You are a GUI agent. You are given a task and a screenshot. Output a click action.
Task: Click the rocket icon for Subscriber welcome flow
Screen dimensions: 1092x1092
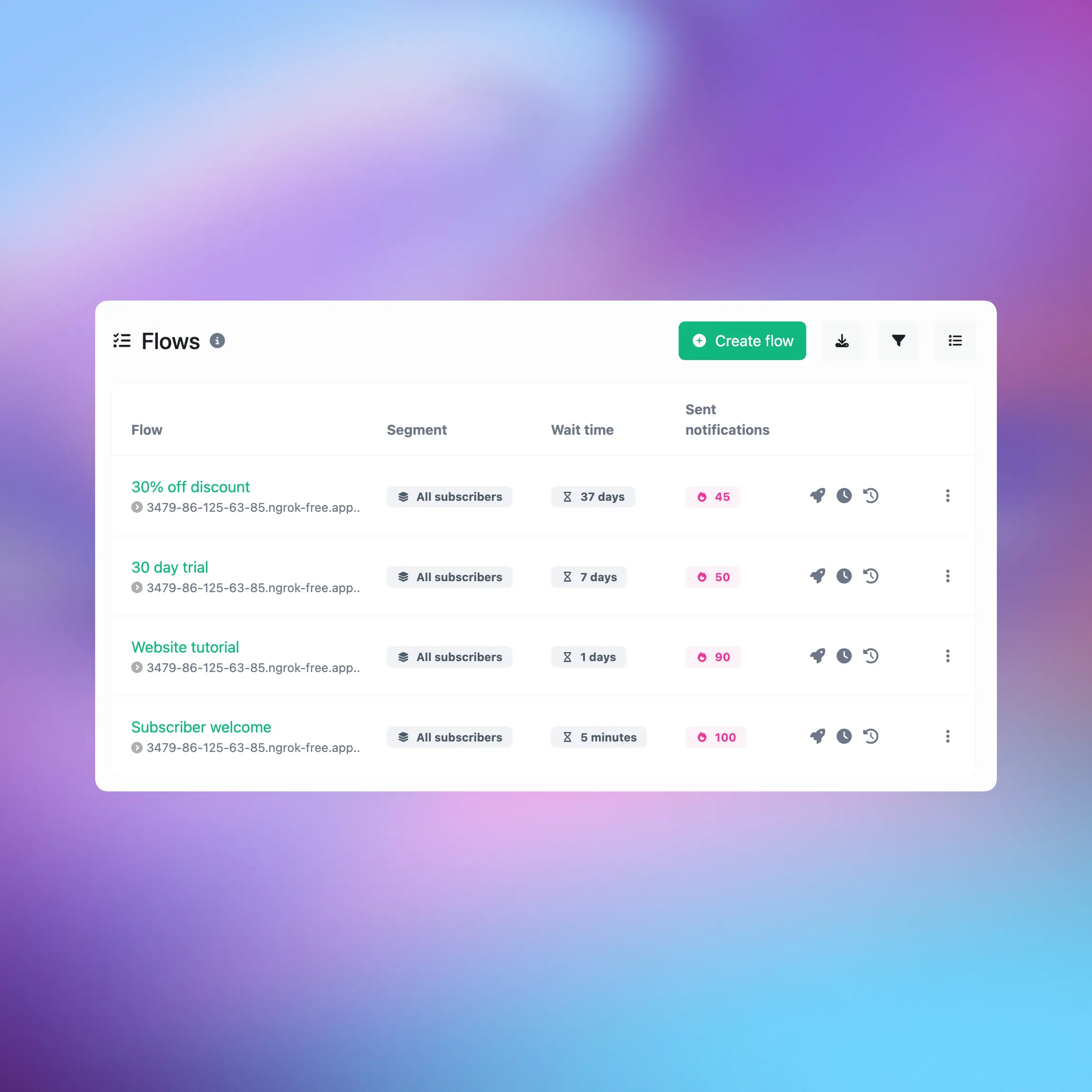tap(817, 737)
